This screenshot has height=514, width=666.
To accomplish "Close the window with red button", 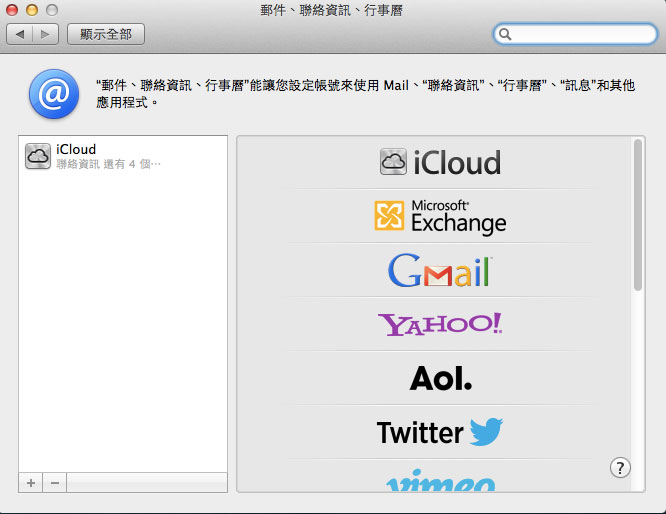I will (x=12, y=10).
